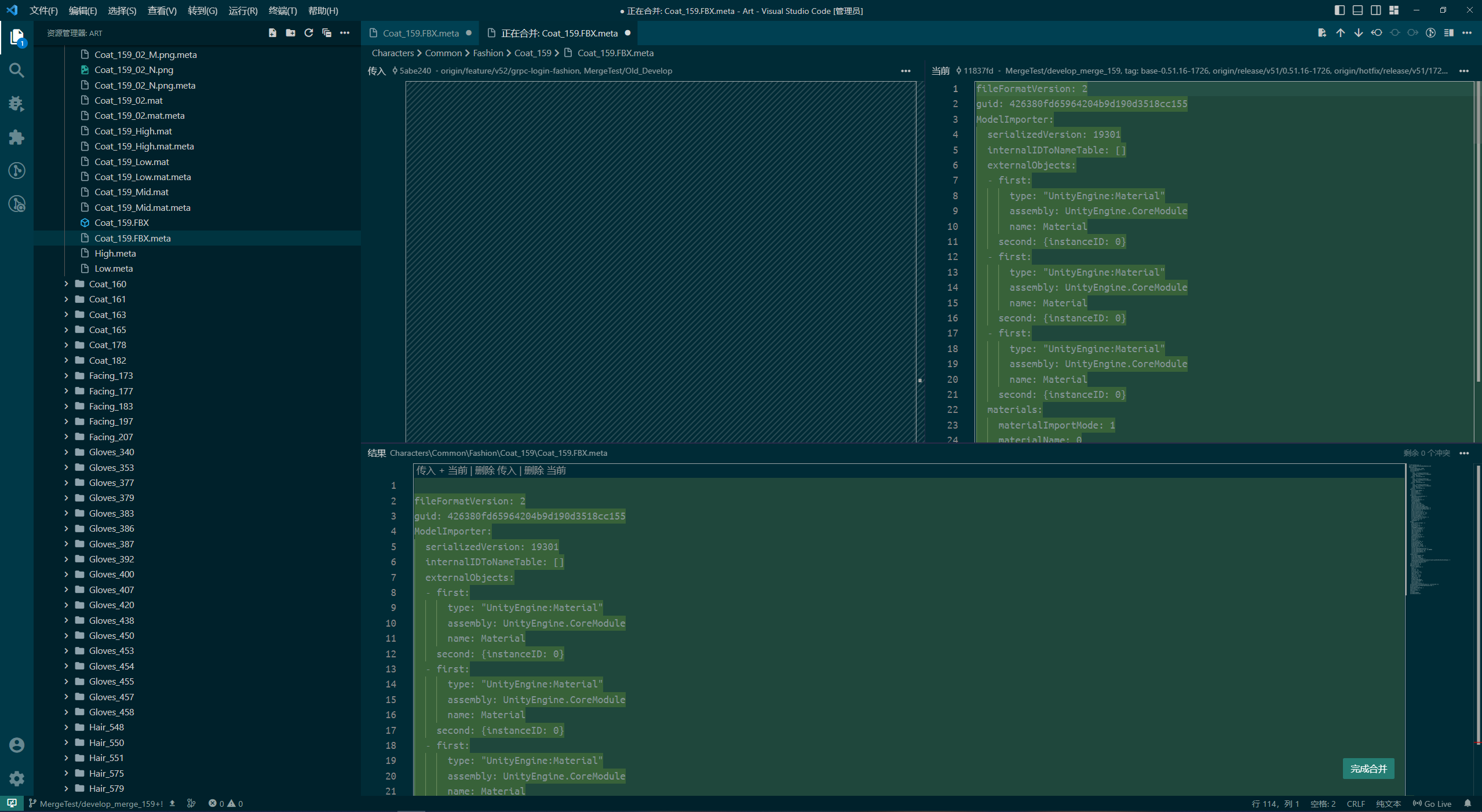The height and width of the screenshot is (812, 1482).
Task: Collapse all folders in the Explorer
Action: (x=326, y=33)
